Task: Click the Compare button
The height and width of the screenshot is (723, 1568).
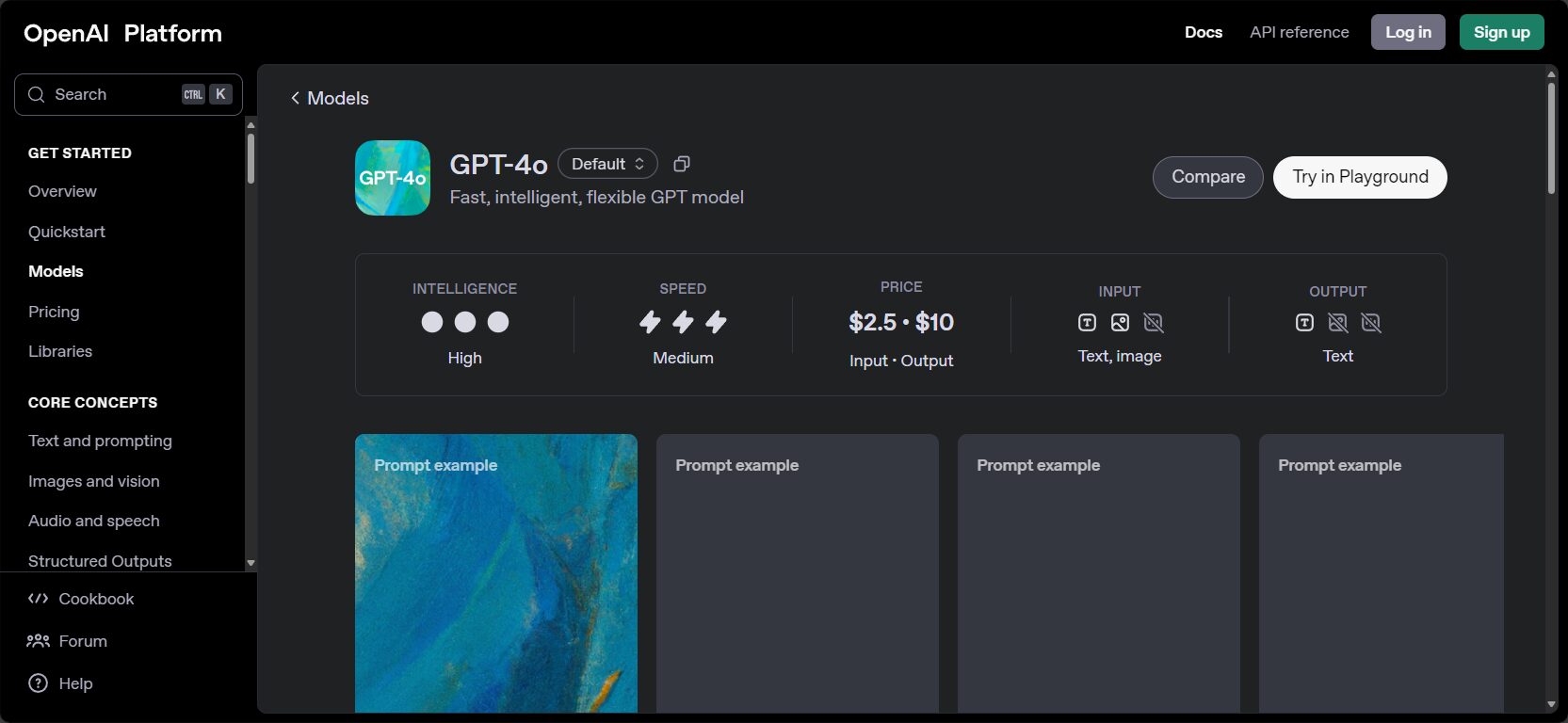Action: [1207, 177]
